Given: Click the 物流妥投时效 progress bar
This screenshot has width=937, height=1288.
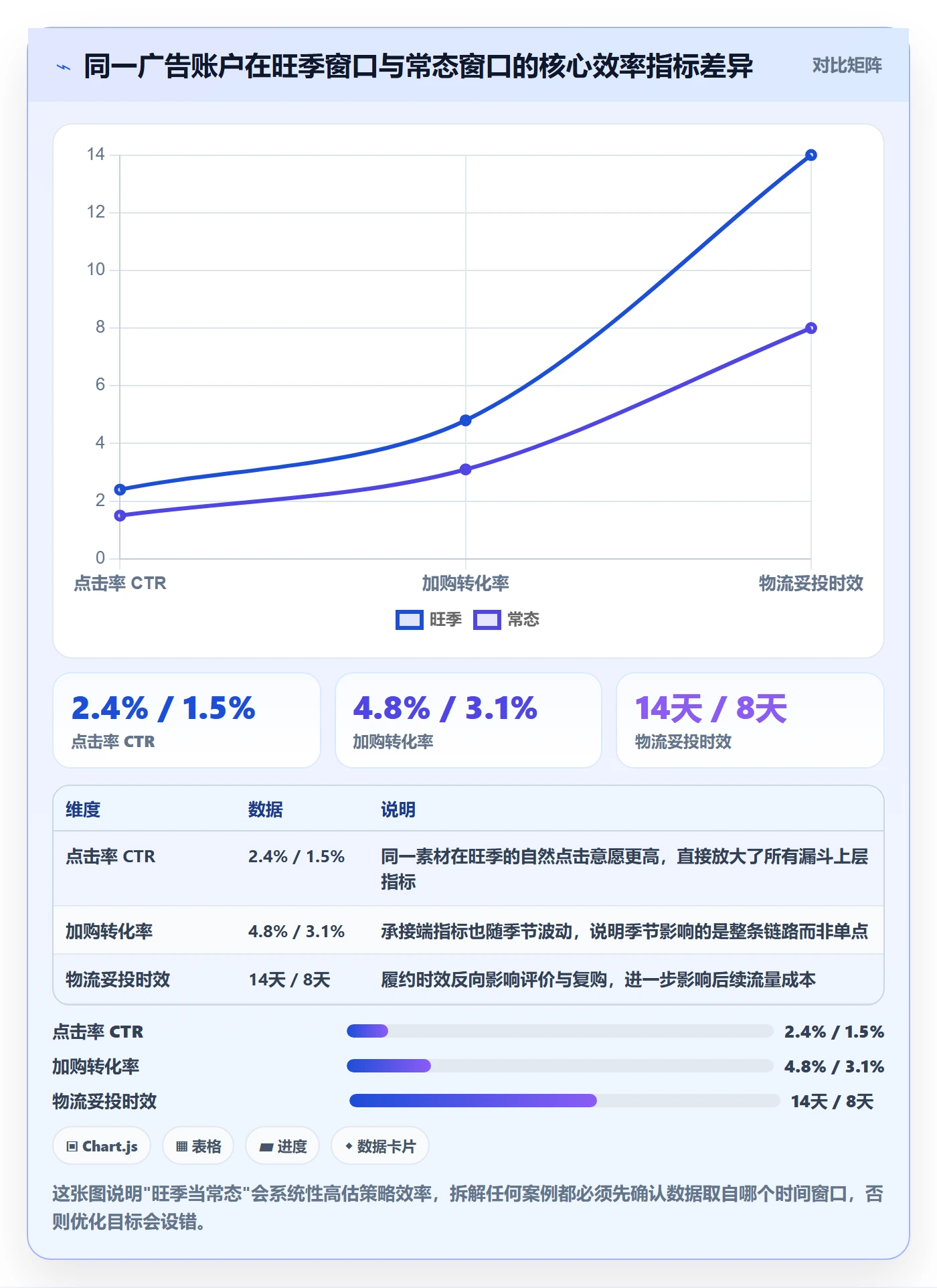Looking at the screenshot, I should [565, 1101].
